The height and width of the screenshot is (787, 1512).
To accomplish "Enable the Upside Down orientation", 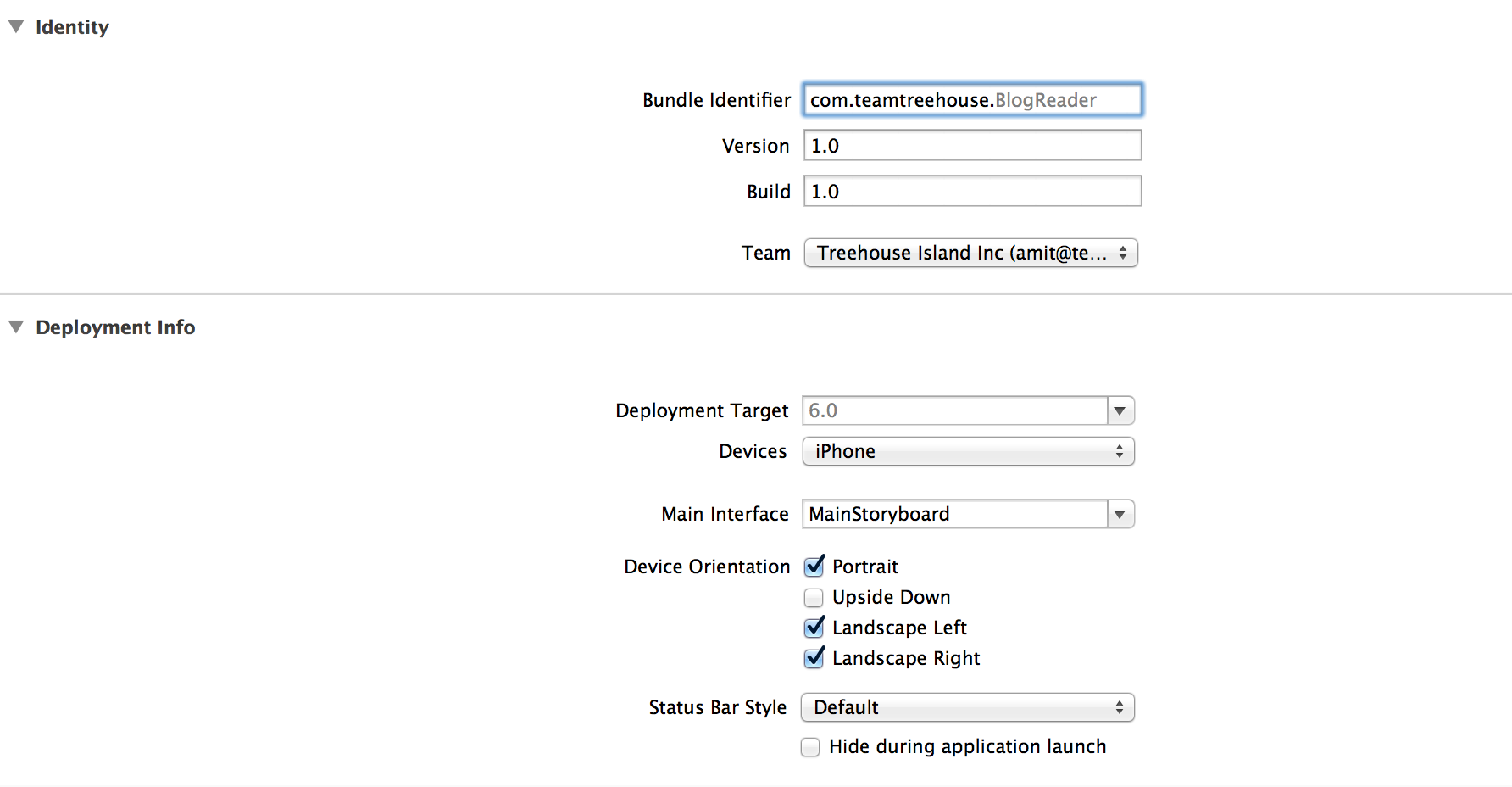I will [814, 598].
